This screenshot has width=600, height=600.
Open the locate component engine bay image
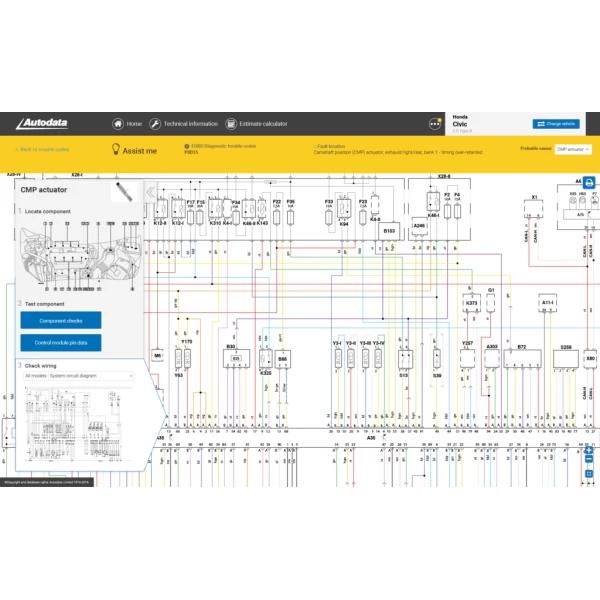81,256
